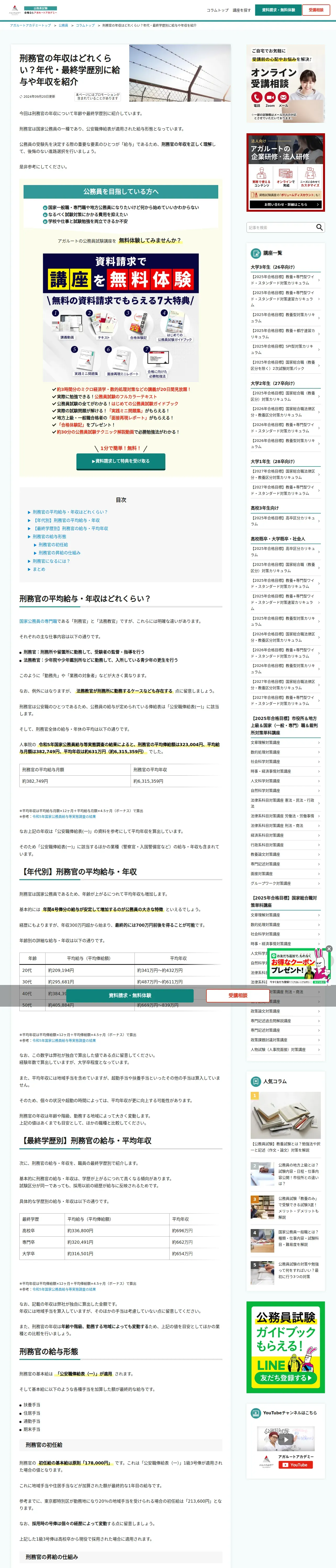Click into the 記事を検索 search field
Screen dimensions: 336x1568
281,227
